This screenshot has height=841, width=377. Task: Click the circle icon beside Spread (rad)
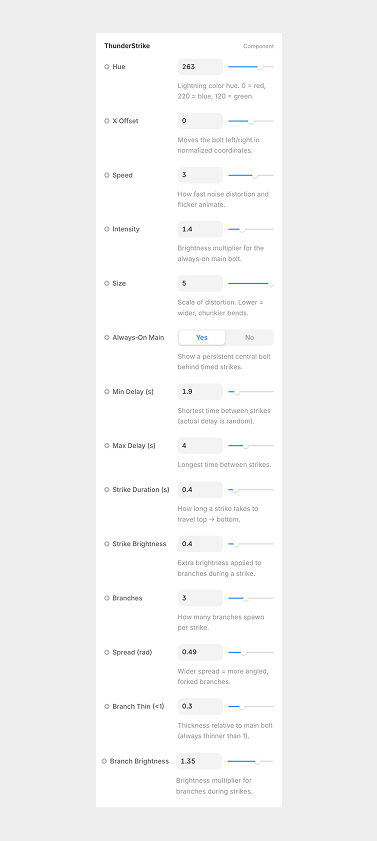(107, 652)
